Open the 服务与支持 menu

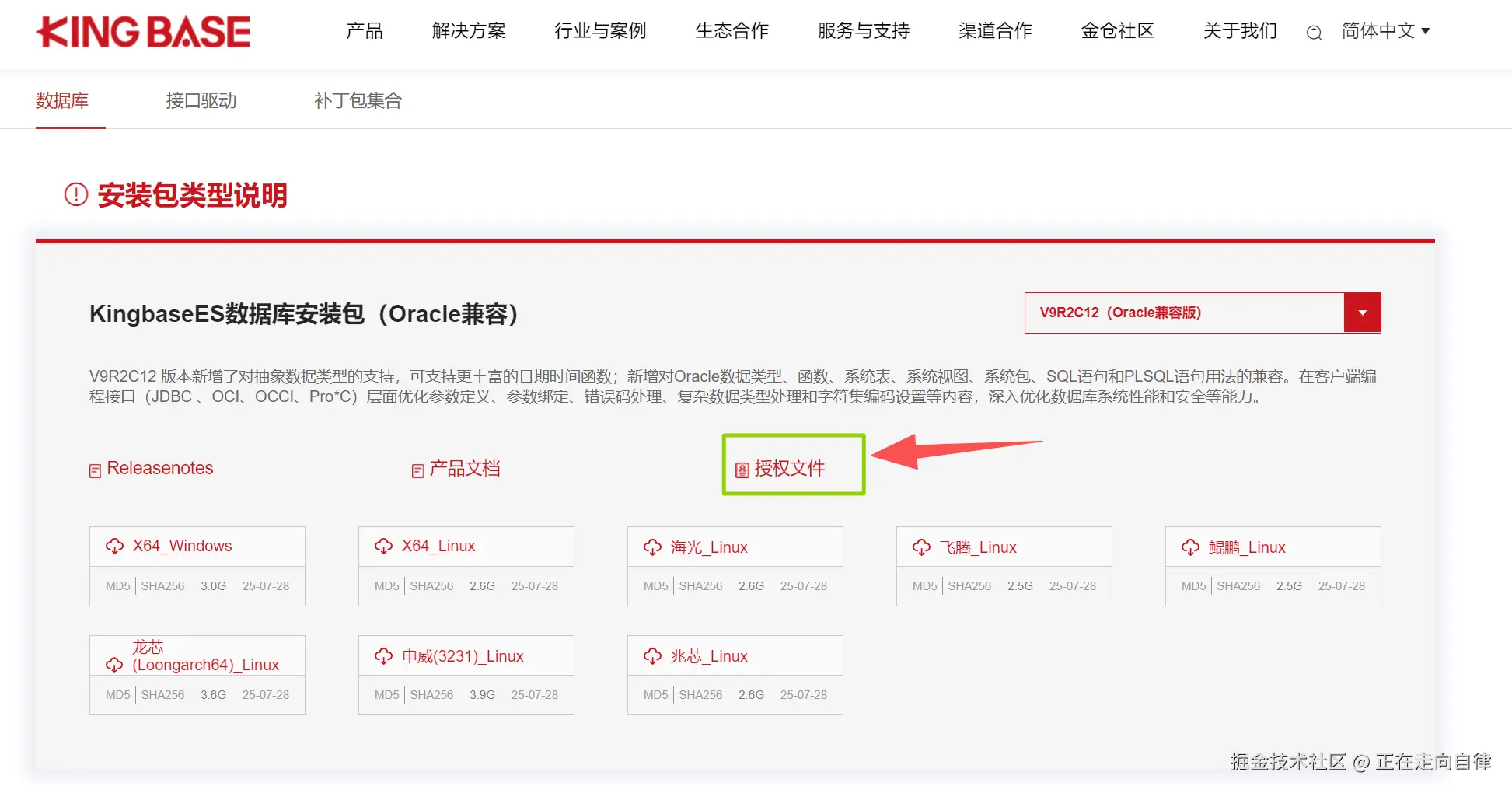tap(863, 31)
